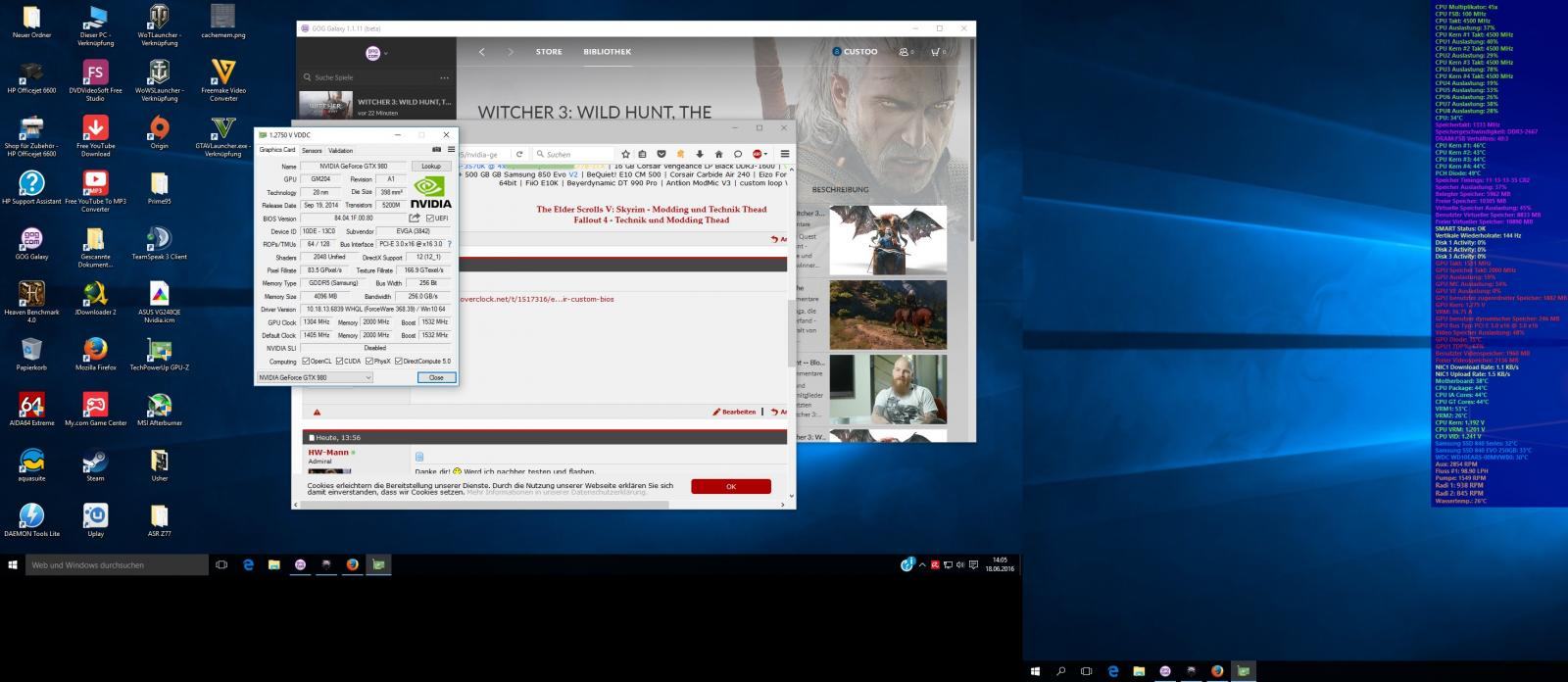
Task: Open Uplay desktop icon
Action: tap(95, 519)
